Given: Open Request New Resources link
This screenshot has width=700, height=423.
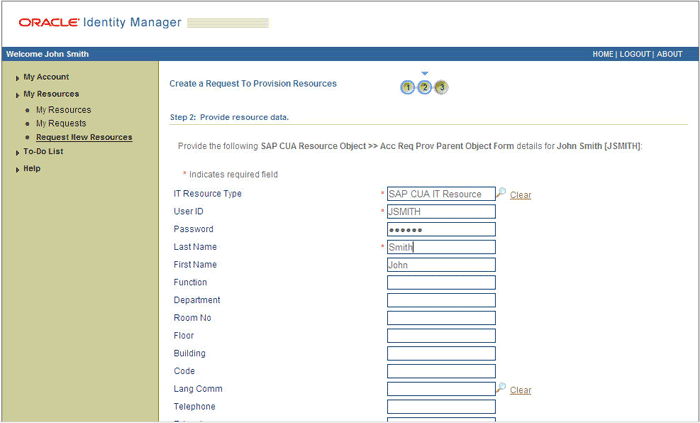Looking at the screenshot, I should 84,137.
